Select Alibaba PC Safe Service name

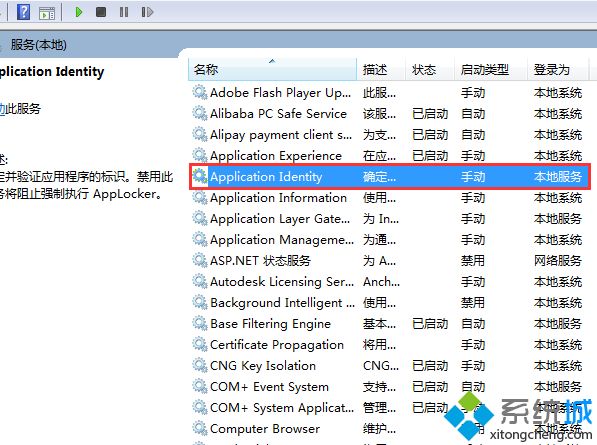[278, 113]
